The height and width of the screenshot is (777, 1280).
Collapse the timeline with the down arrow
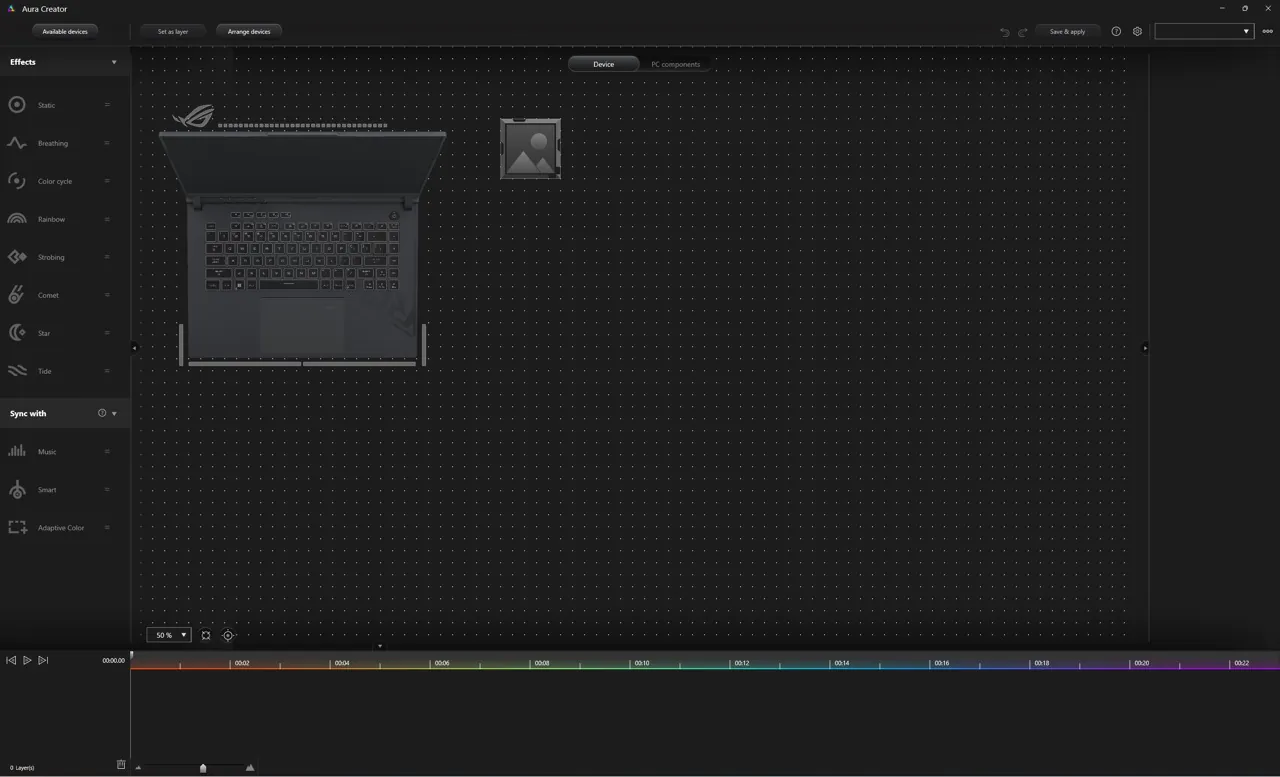(x=379, y=646)
